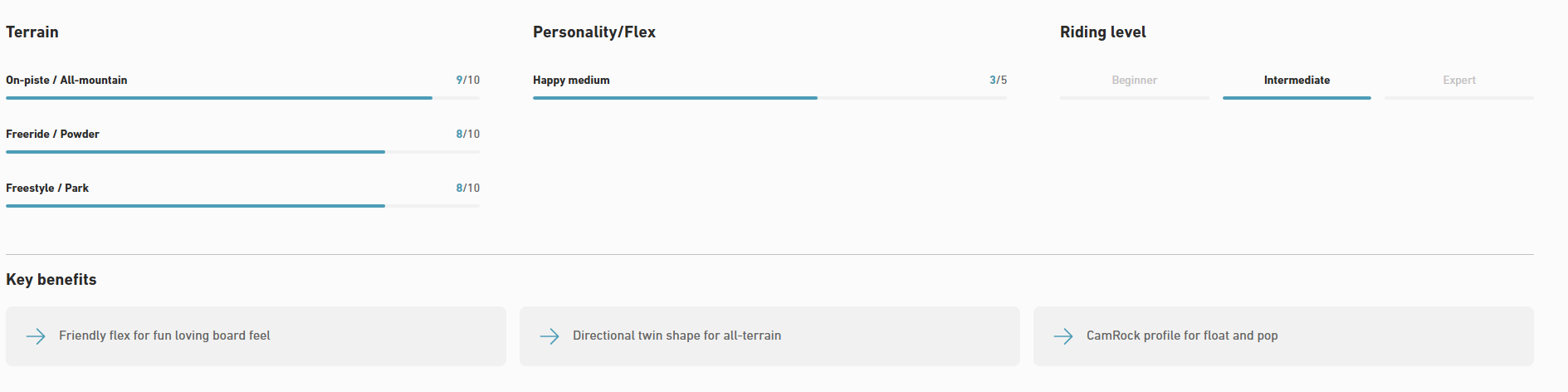Viewport: 1568px width, 392px height.
Task: Click the On-piste / All-mountain rating bar
Action: [242, 98]
